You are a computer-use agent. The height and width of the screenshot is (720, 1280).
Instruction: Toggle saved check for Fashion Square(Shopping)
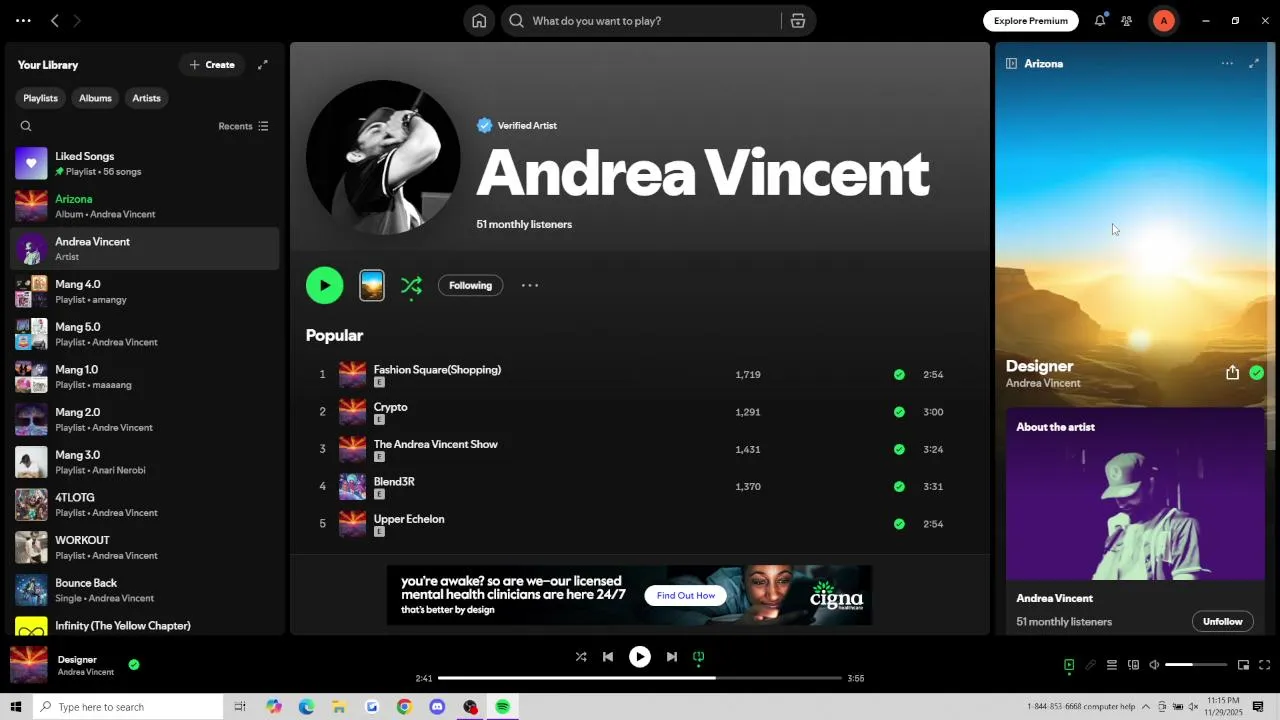(x=899, y=375)
